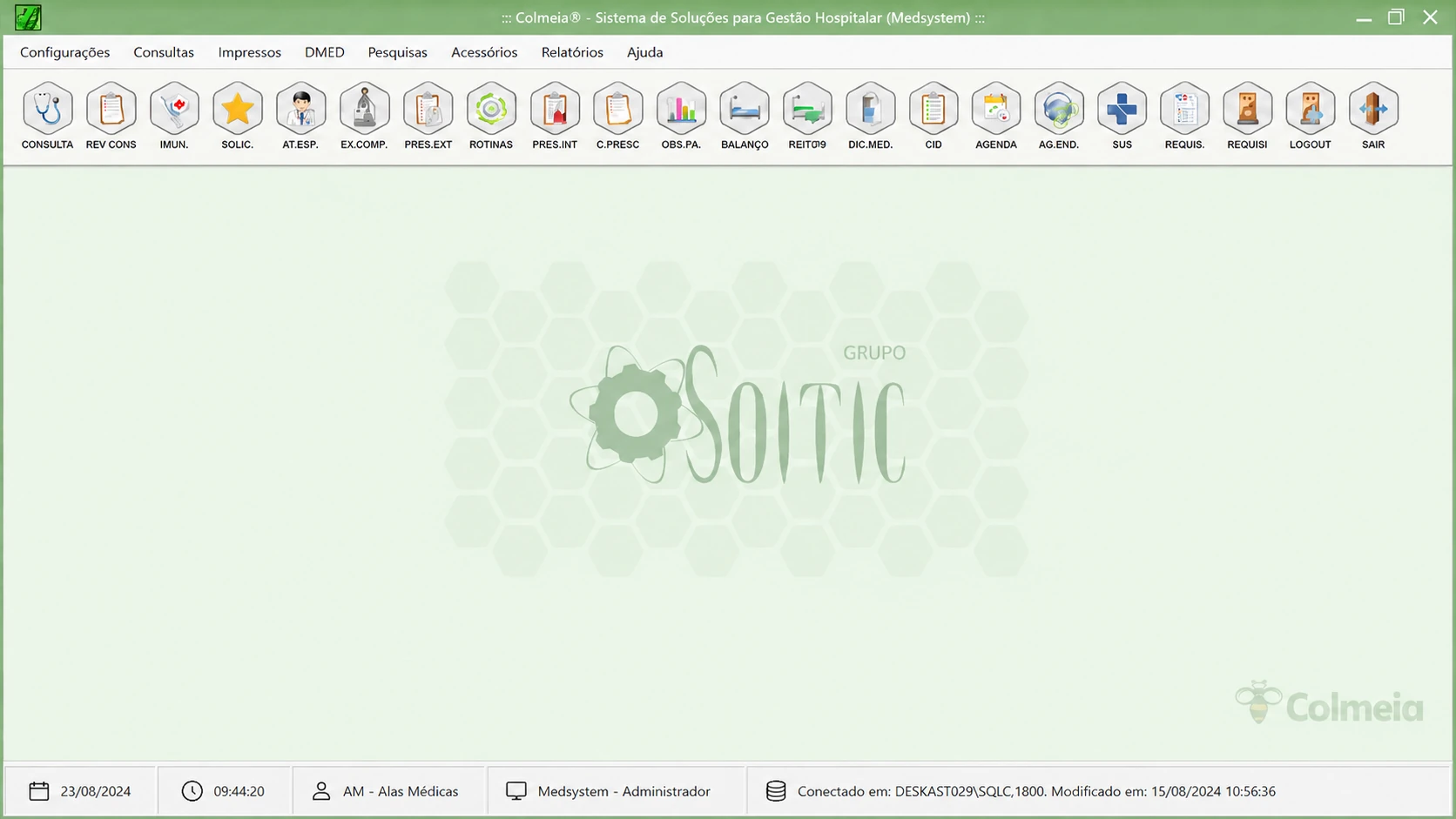Open the CONSULTA stethoscope icon
Screen dimensions: 1456x819
(48, 109)
